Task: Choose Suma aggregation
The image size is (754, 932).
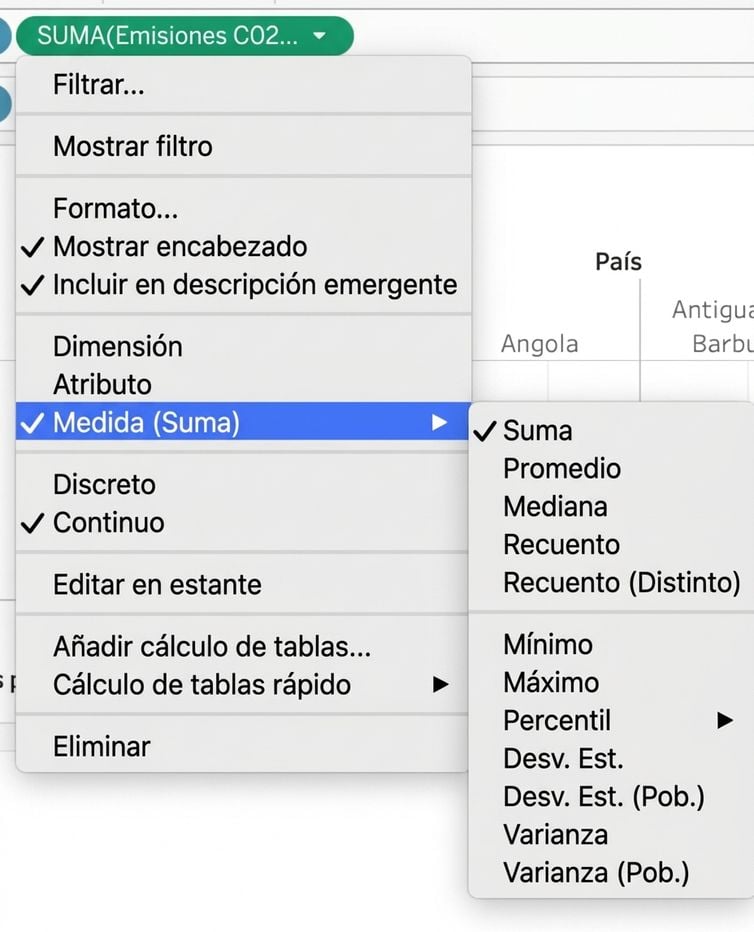Action: [611, 430]
